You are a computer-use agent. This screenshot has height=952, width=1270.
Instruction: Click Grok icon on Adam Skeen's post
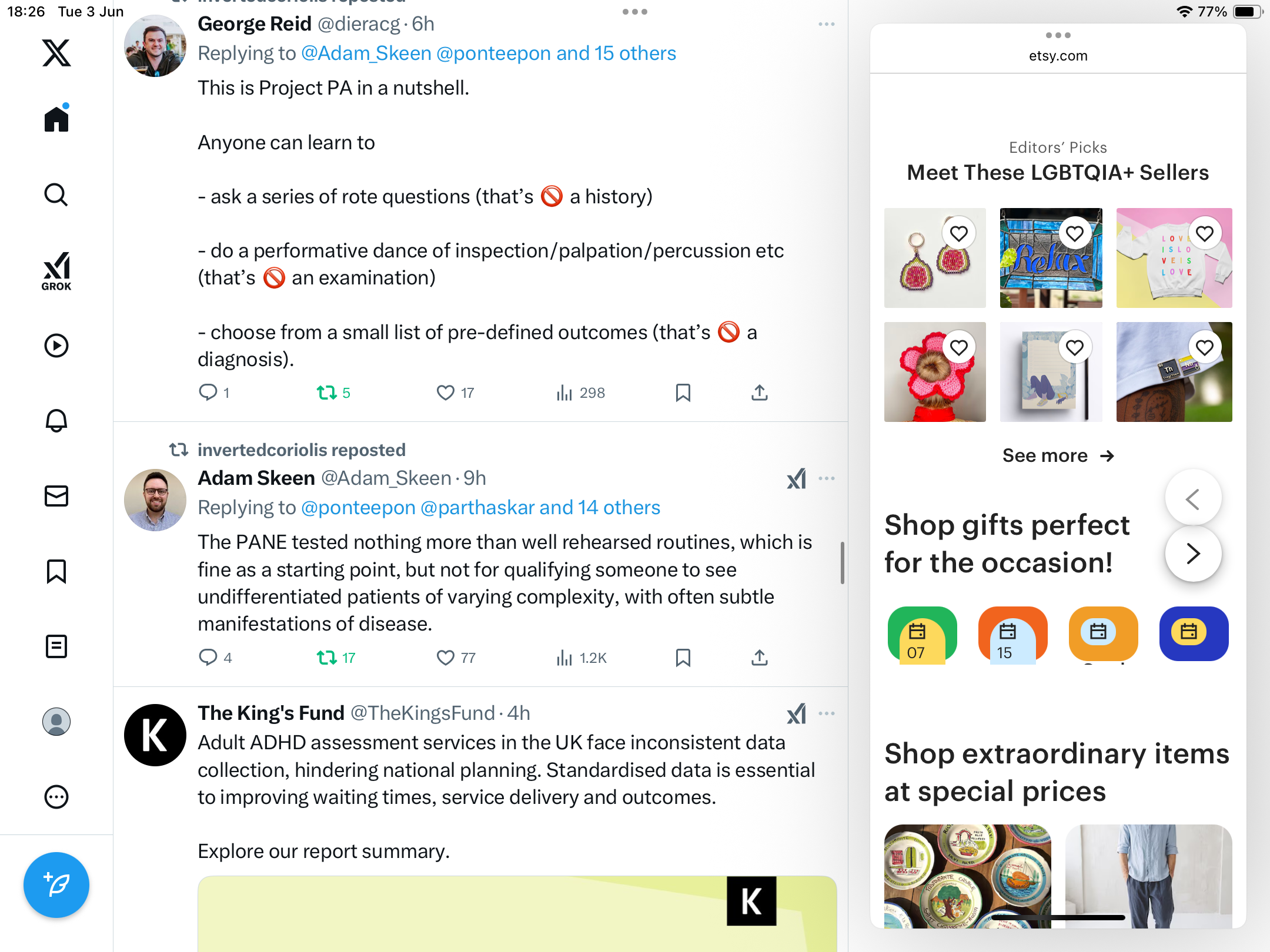797,479
